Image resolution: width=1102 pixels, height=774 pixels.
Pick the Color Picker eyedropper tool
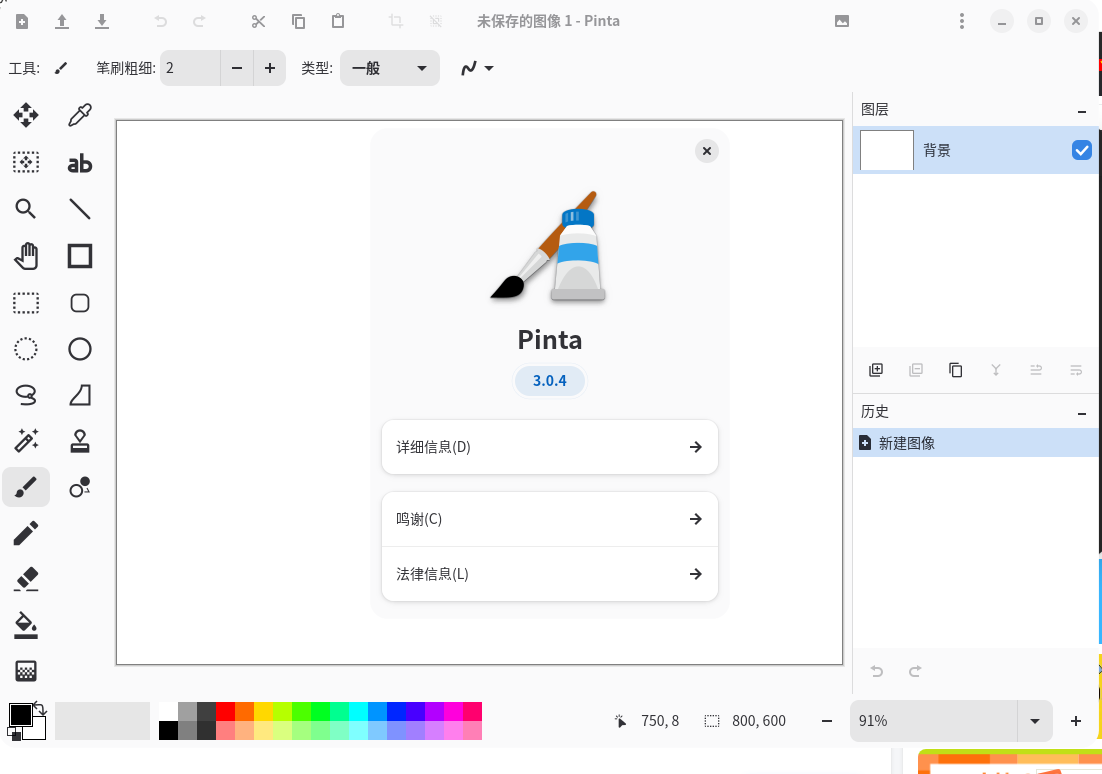point(79,115)
